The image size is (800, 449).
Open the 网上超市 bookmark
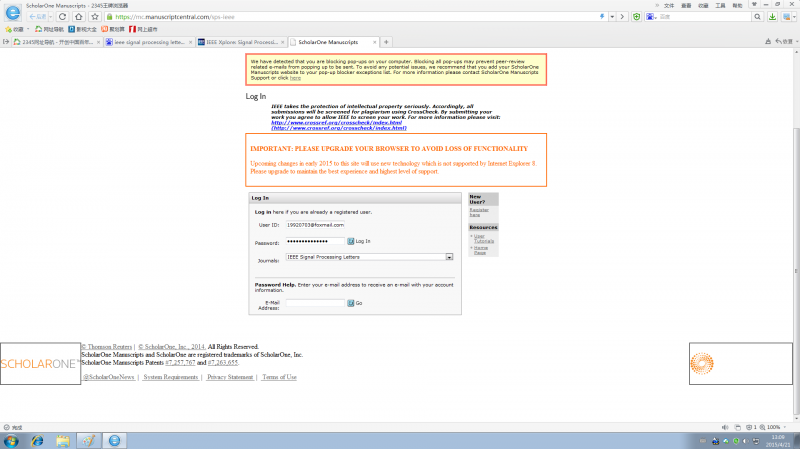[x=143, y=30]
